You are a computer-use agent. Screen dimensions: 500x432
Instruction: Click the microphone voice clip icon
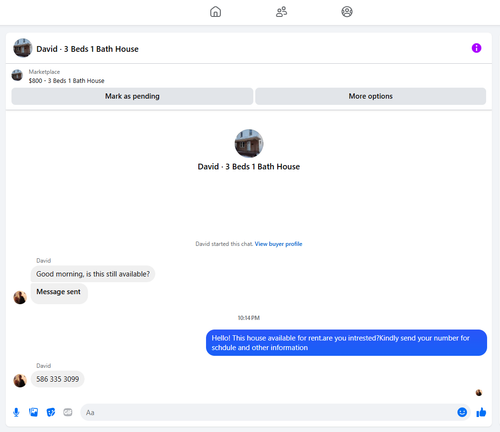16,413
